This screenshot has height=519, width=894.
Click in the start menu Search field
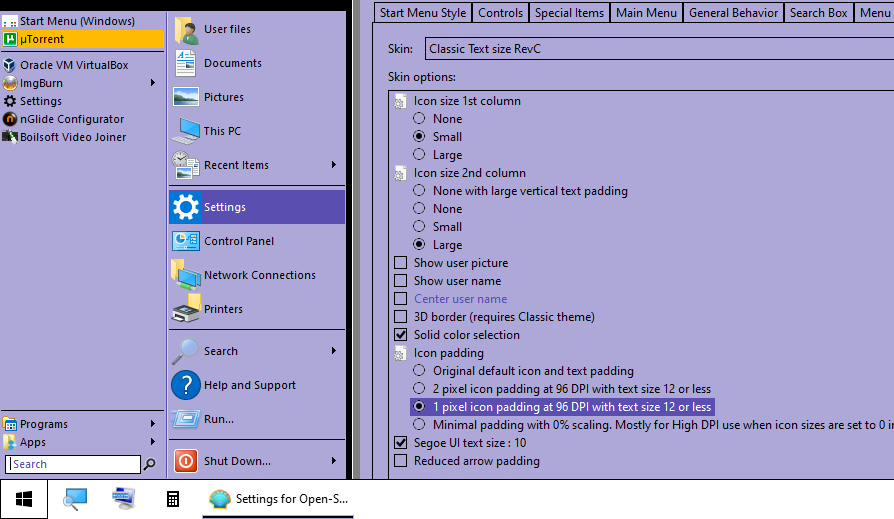[x=73, y=464]
